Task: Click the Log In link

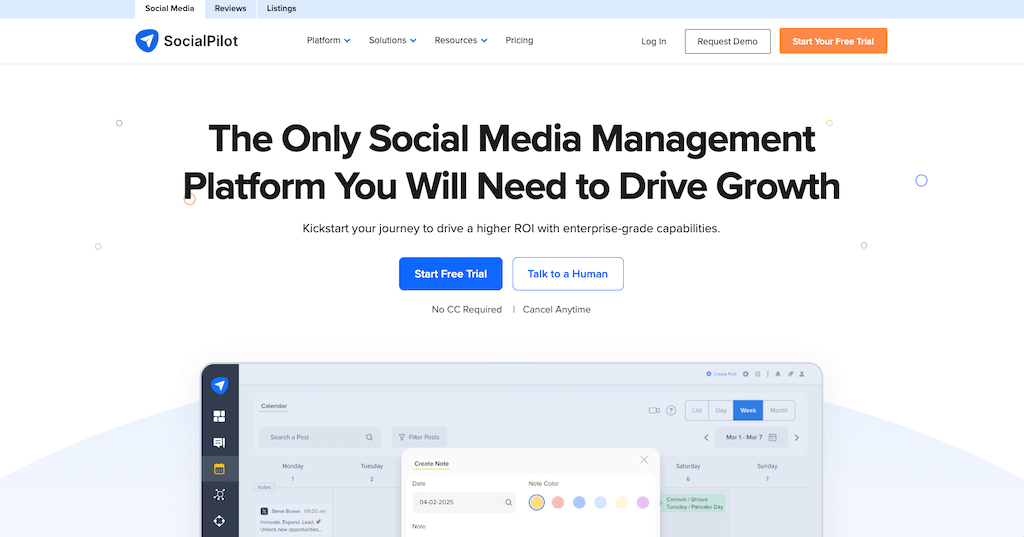Action: 654,41
